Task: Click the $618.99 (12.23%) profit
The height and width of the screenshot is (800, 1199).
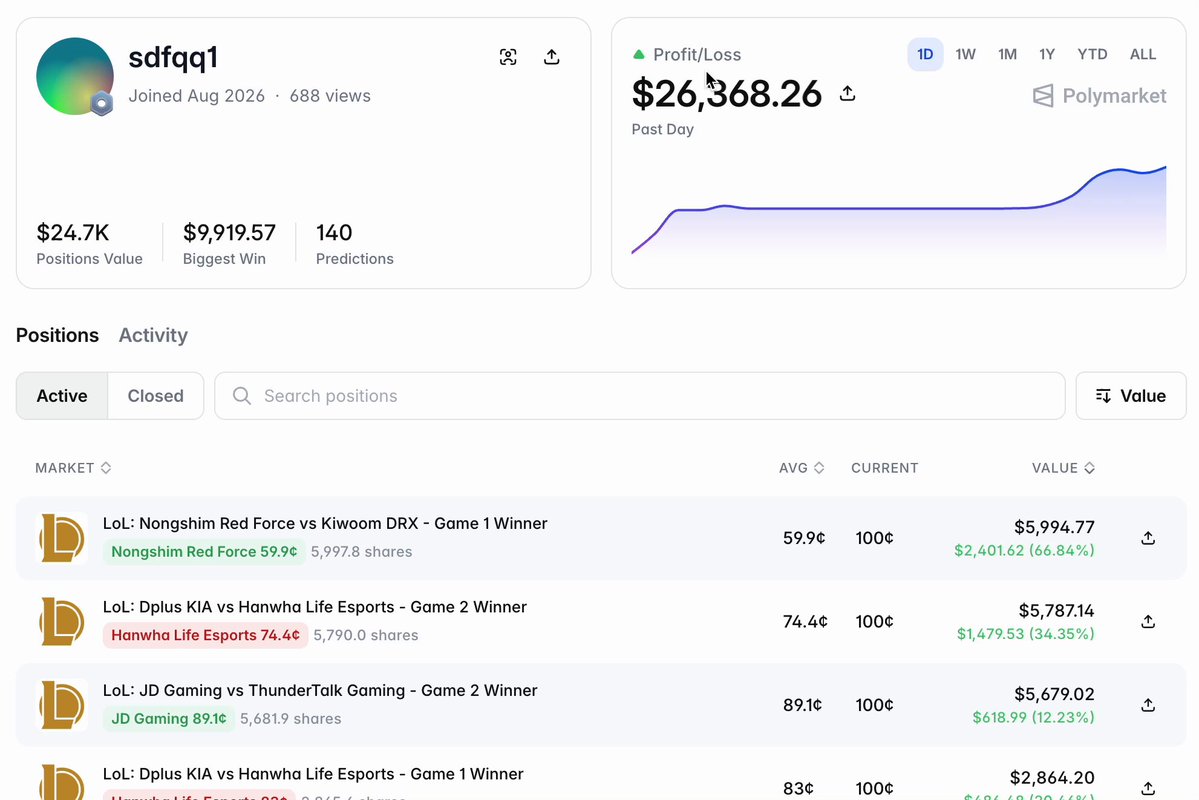Action: coord(1033,717)
